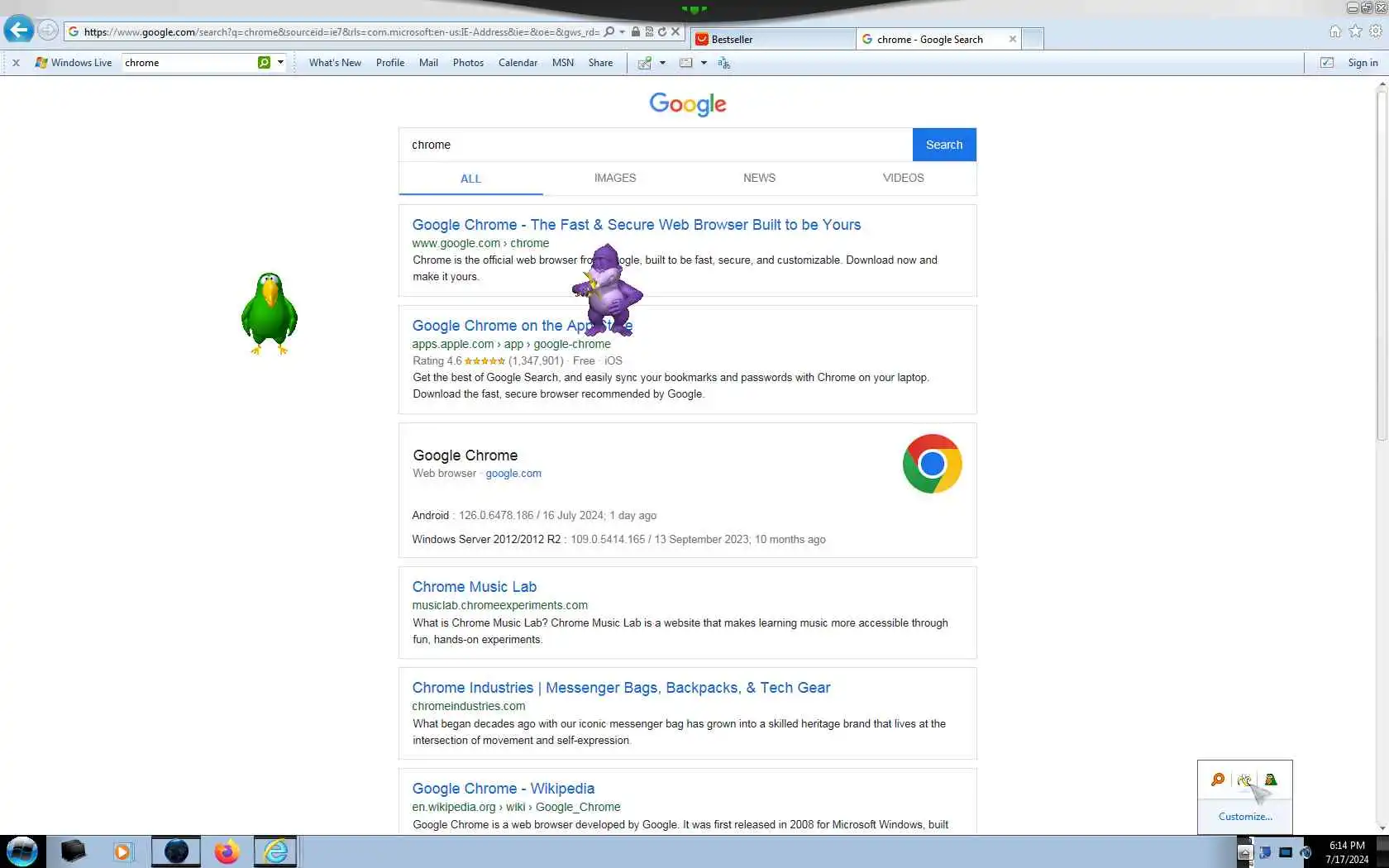The image size is (1389, 868).
Task: Open Photos in Windows Live toolbar
Action: pos(468,63)
